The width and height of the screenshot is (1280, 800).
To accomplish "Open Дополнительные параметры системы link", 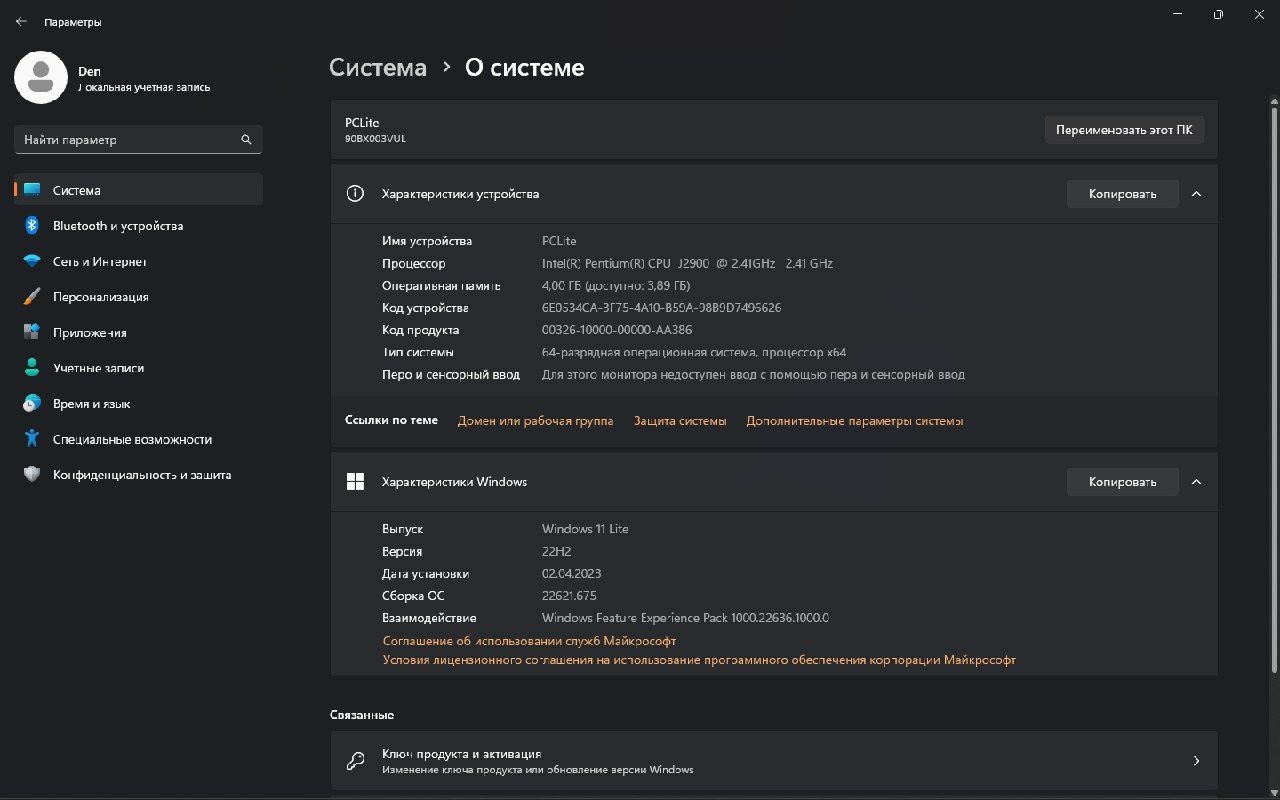I will point(854,421).
